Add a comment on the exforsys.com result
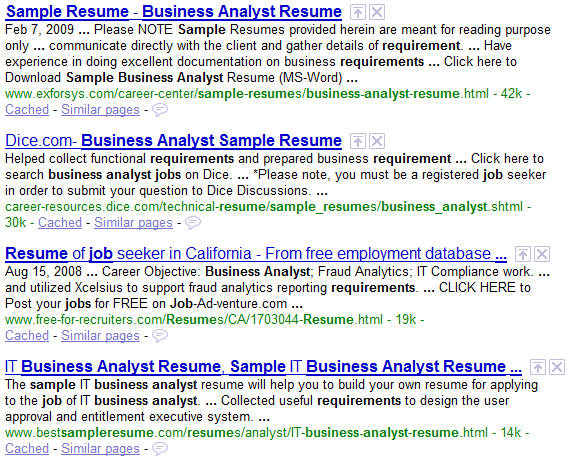The height and width of the screenshot is (463, 572). (160, 109)
